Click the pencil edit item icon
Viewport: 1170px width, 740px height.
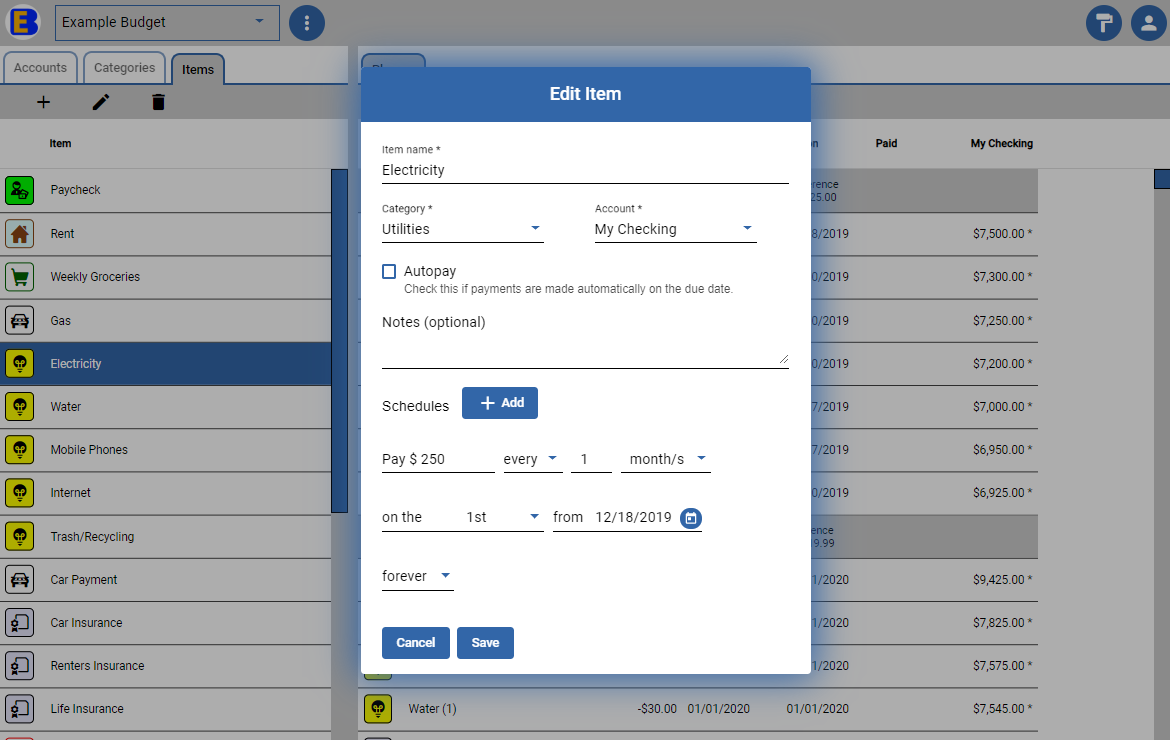[x=101, y=102]
